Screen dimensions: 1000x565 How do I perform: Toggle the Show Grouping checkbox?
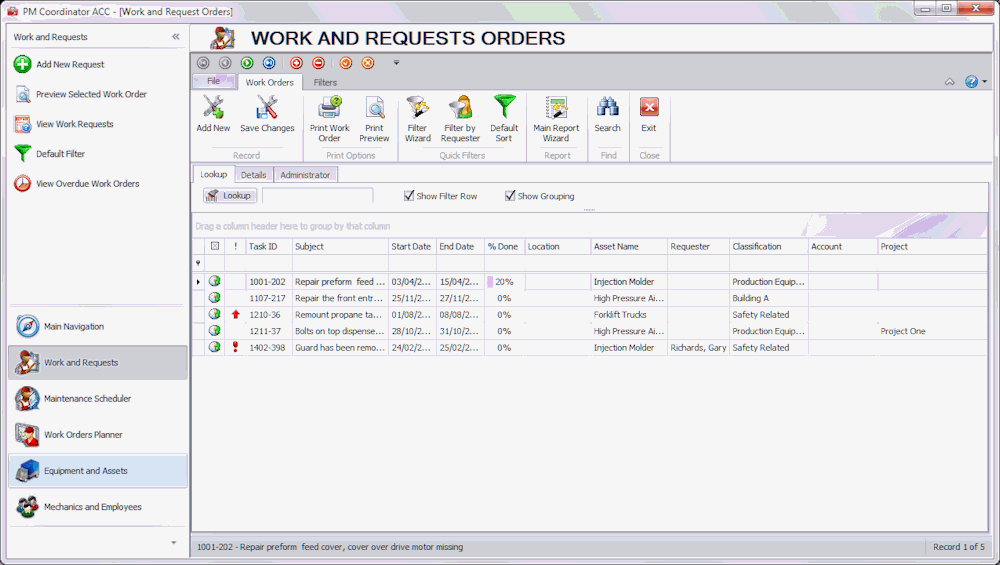(x=510, y=196)
